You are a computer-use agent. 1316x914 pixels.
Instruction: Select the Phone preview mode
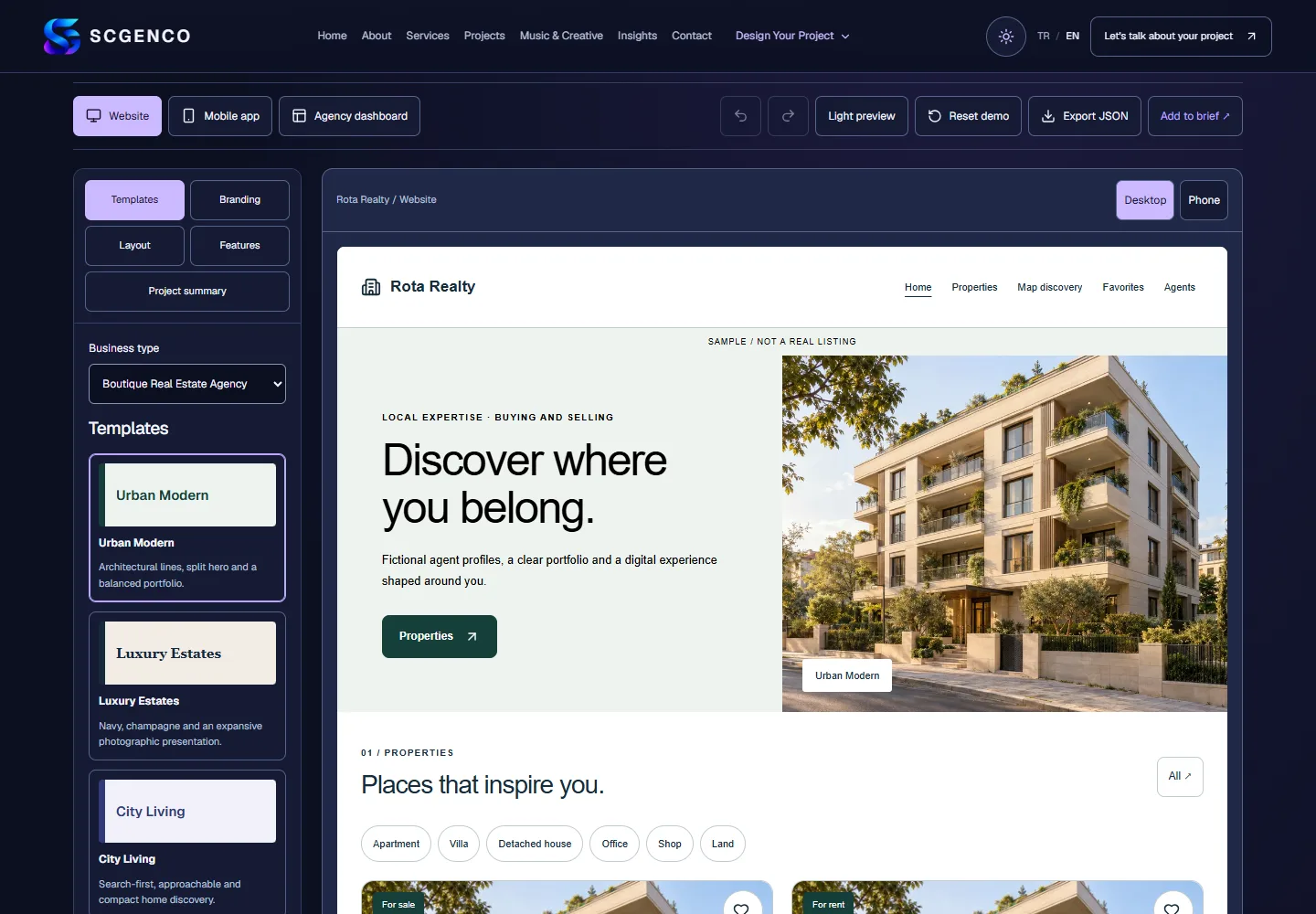(1204, 200)
